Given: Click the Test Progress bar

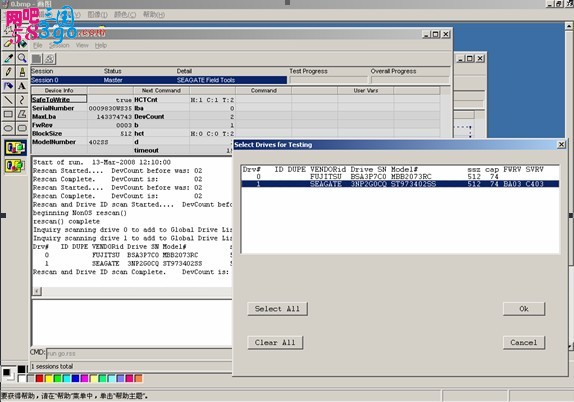Looking at the screenshot, I should pos(328,80).
